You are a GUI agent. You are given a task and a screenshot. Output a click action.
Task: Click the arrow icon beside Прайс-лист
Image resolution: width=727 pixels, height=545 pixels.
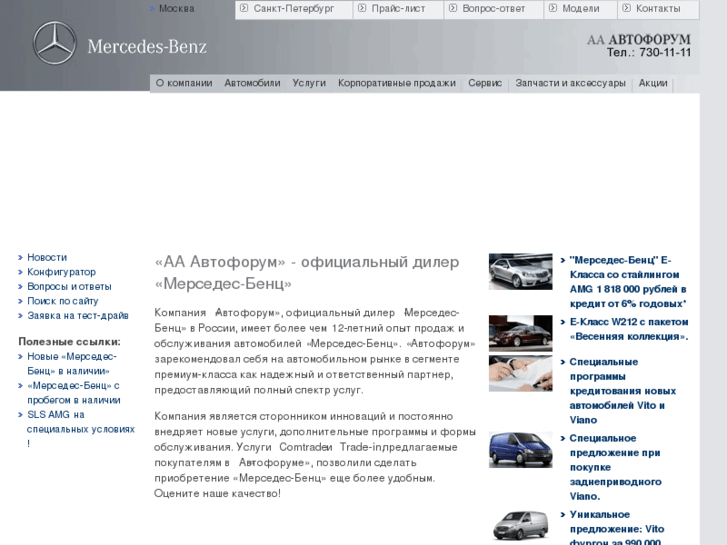coord(362,8)
